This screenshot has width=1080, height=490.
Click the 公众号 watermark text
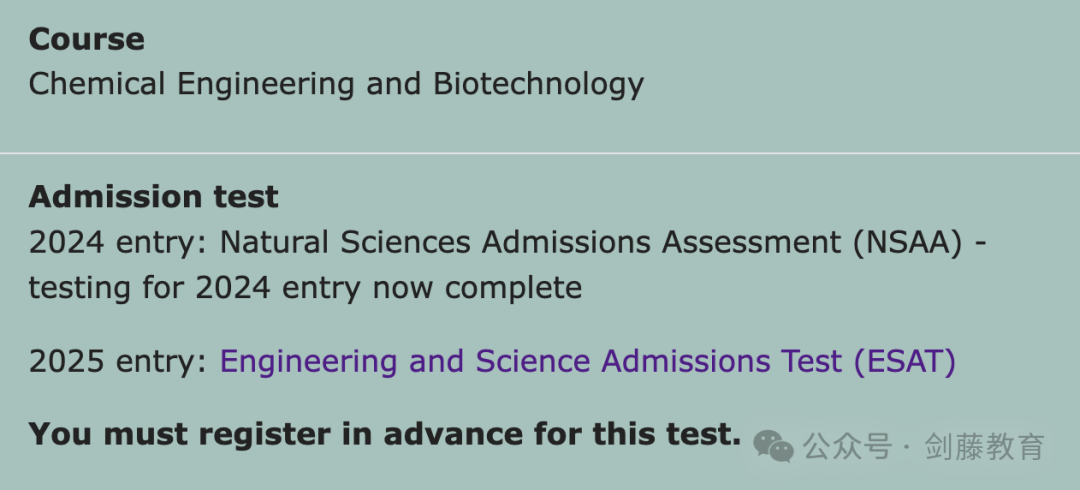(x=848, y=447)
